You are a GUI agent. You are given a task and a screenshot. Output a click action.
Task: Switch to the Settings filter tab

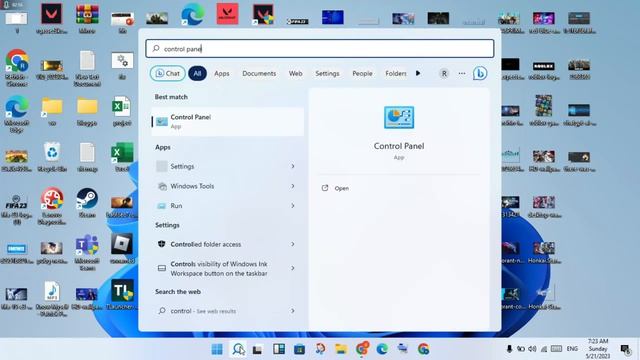point(327,73)
